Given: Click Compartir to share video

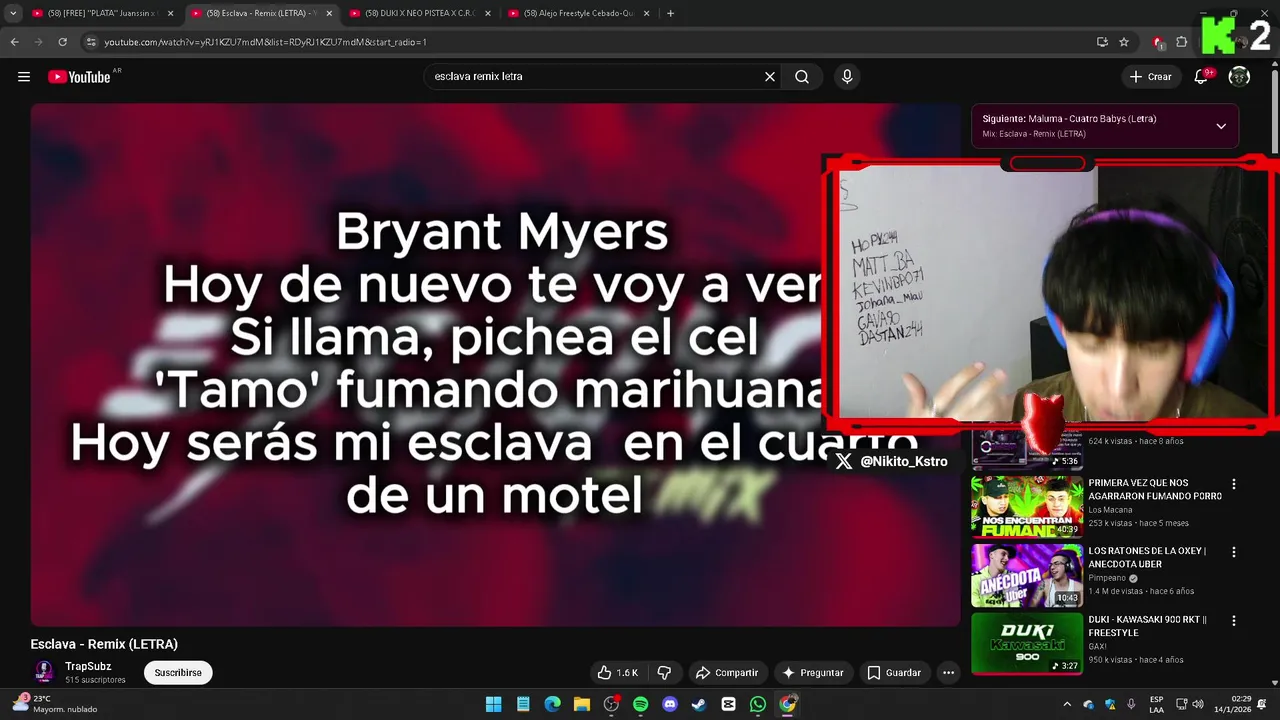Looking at the screenshot, I should pyautogui.click(x=727, y=673).
